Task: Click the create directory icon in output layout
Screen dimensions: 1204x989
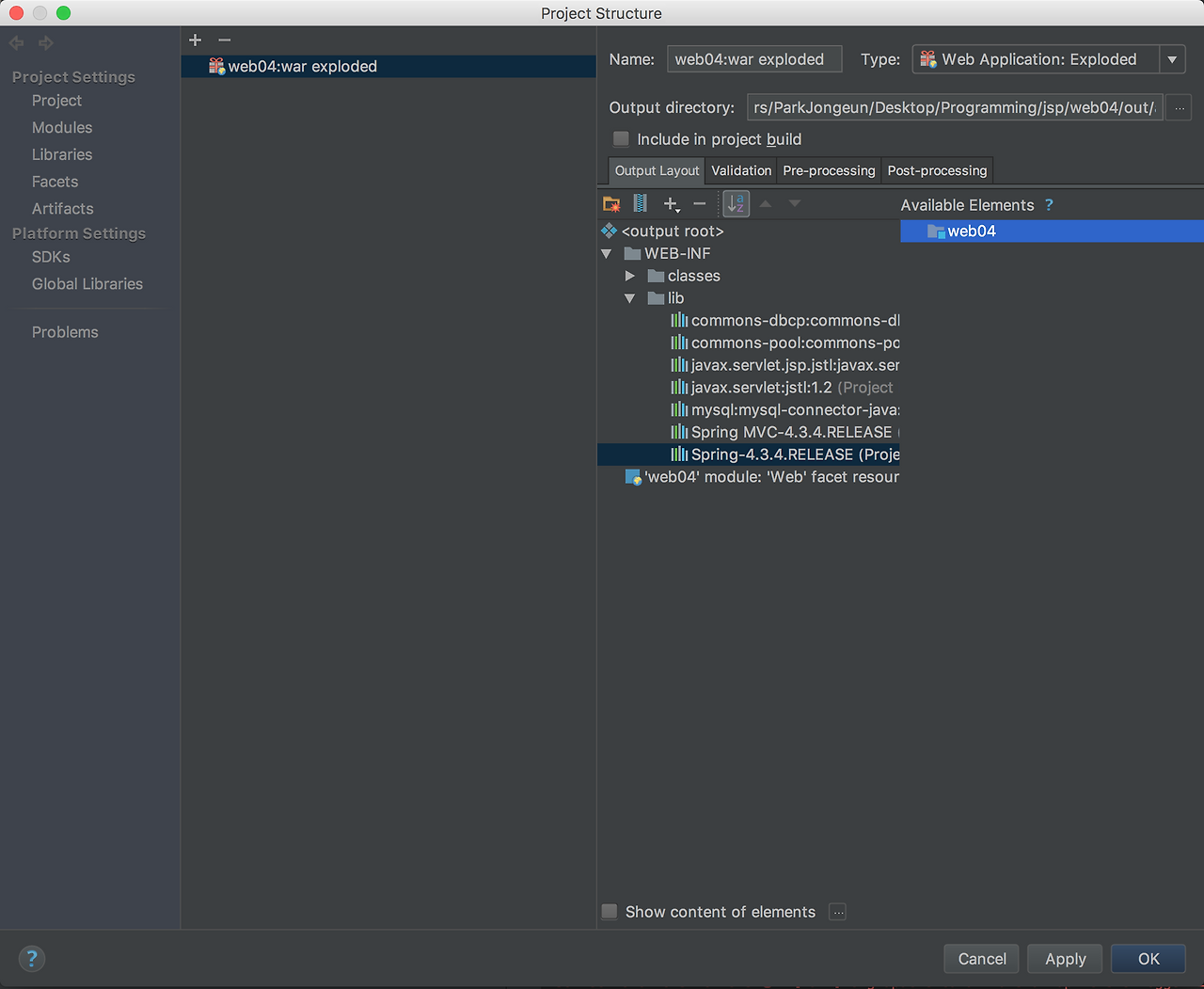Action: [611, 203]
